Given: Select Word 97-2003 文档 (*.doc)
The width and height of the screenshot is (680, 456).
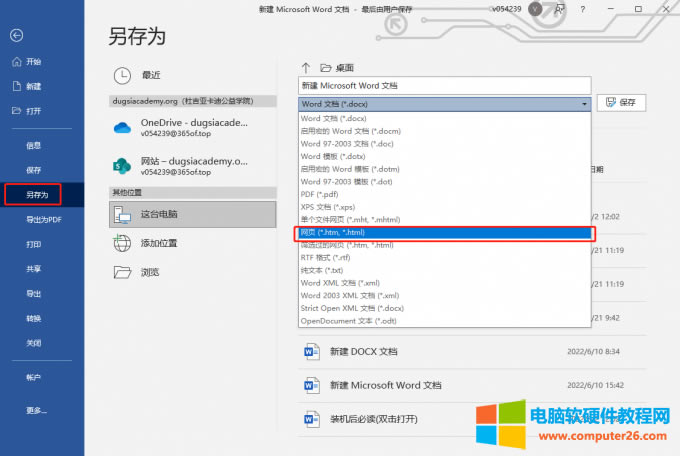Looking at the screenshot, I should click(445, 144).
